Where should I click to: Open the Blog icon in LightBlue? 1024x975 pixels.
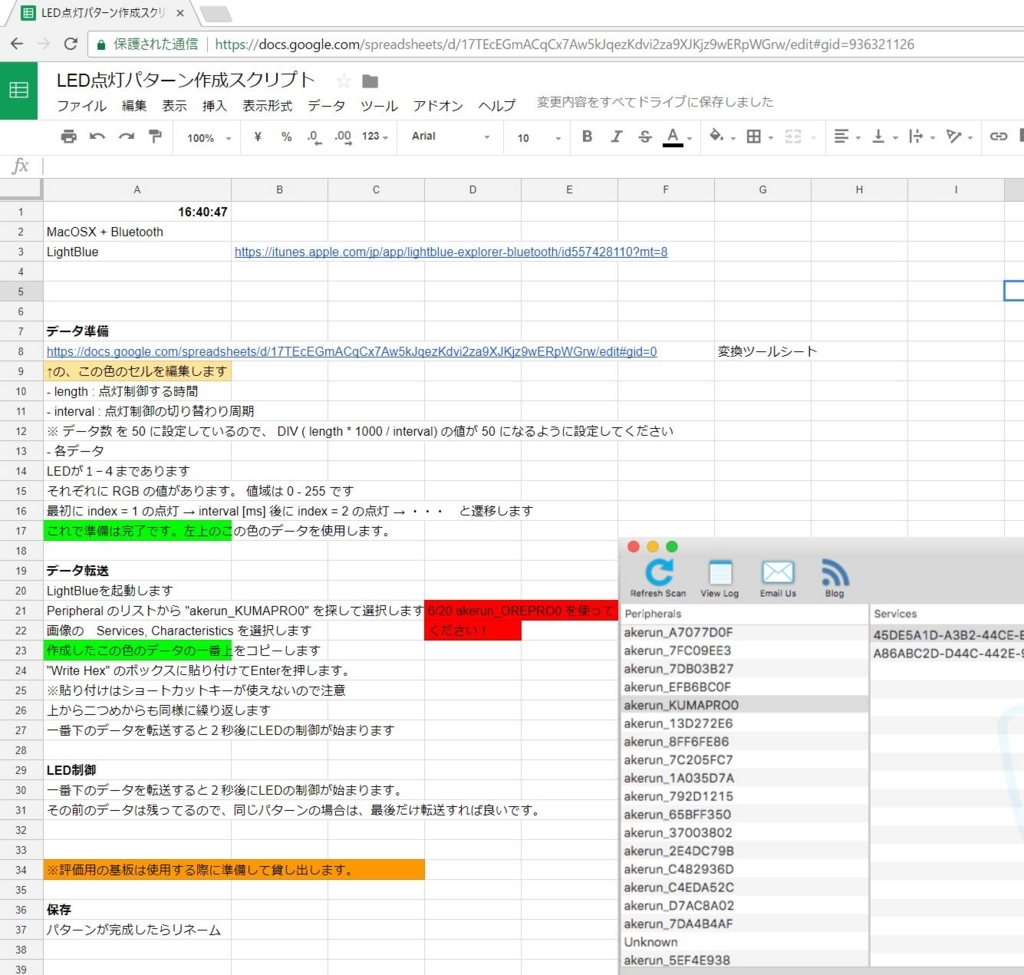click(835, 578)
